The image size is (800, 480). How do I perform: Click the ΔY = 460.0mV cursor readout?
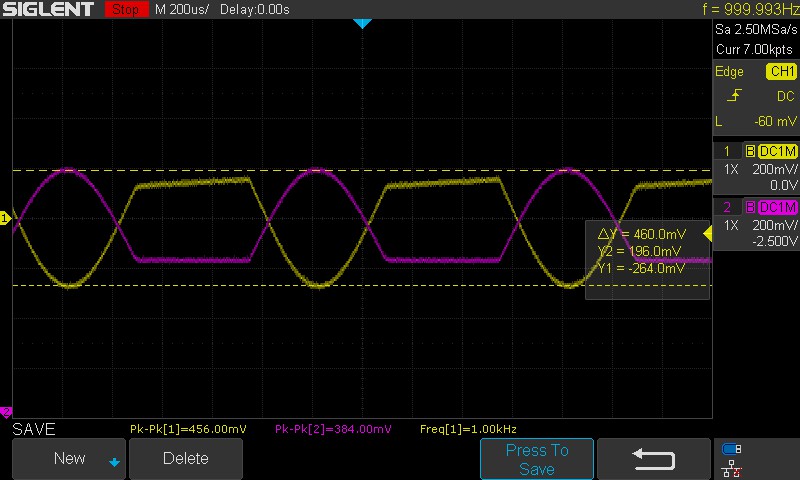pos(642,234)
